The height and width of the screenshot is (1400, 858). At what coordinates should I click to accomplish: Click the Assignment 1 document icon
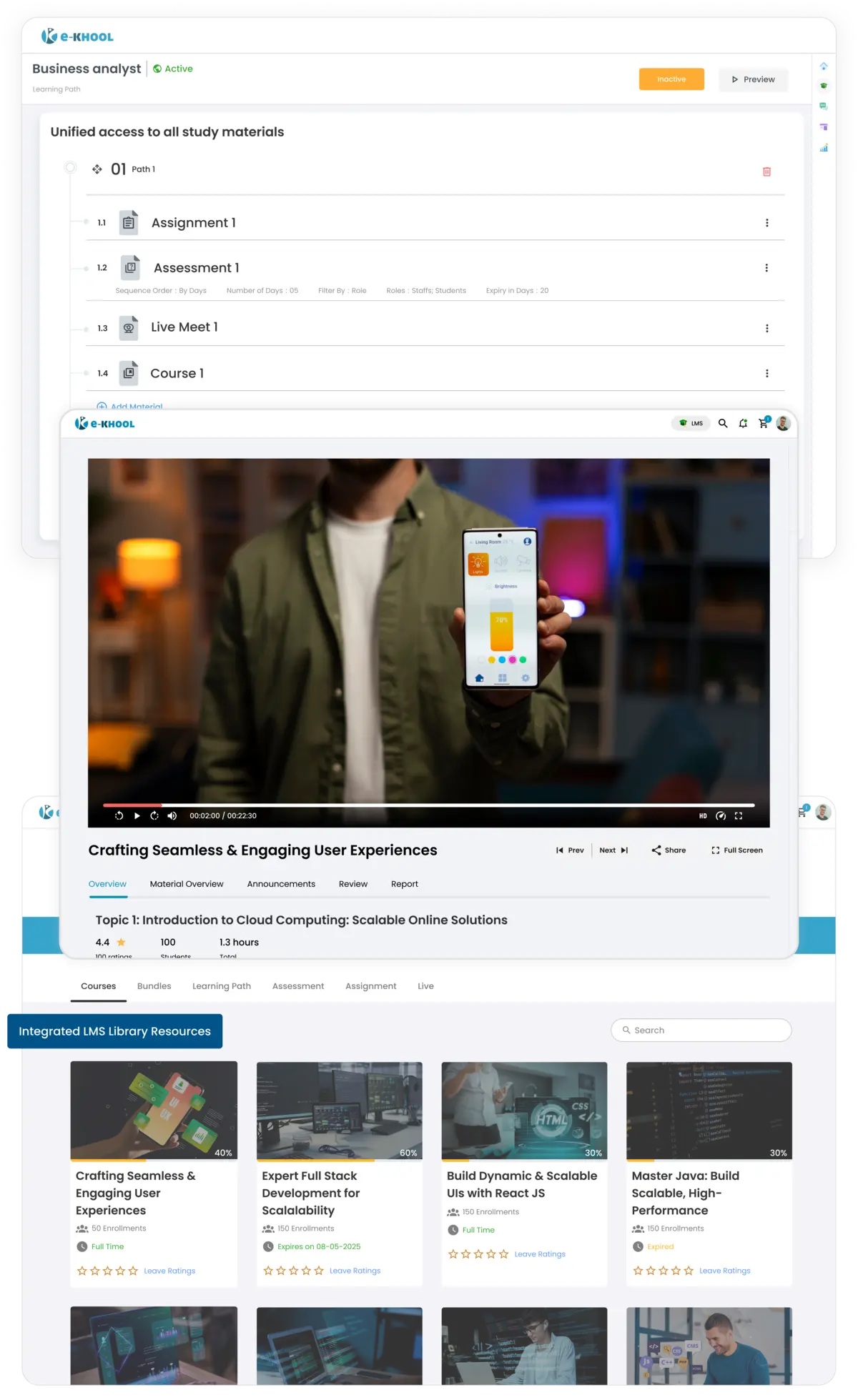pyautogui.click(x=129, y=222)
